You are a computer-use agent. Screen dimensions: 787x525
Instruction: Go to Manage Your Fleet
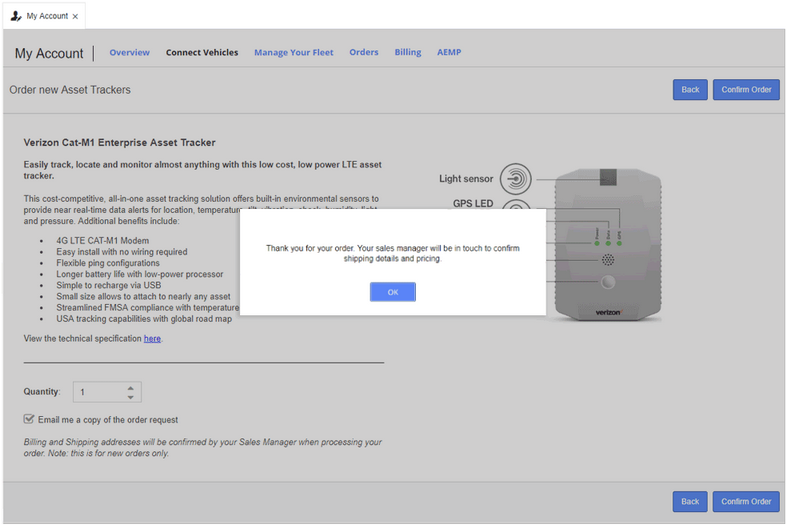coord(294,52)
